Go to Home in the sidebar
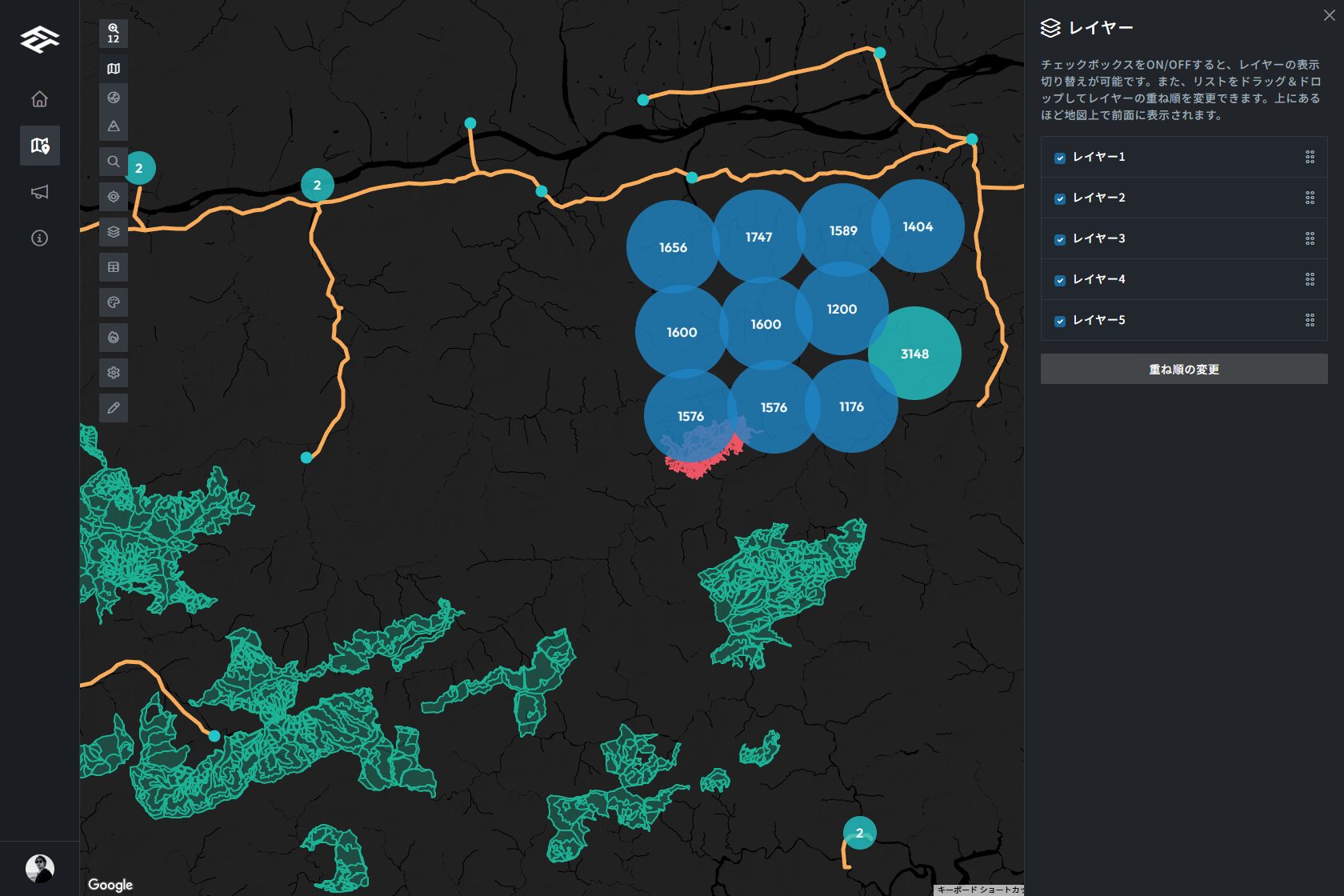The width and height of the screenshot is (1344, 896). (x=39, y=99)
